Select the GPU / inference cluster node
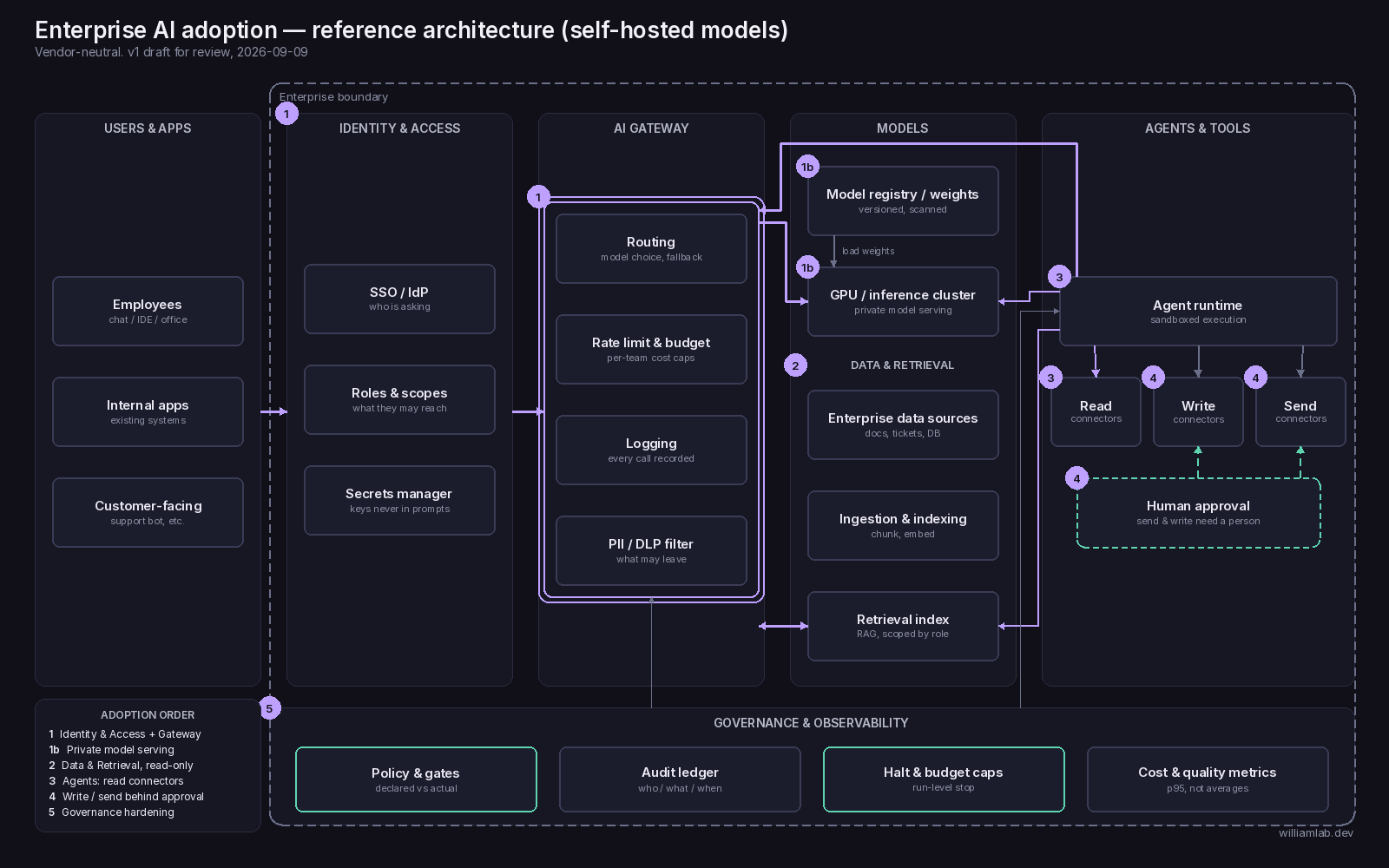Screen dimensions: 1389x868 (x=903, y=301)
